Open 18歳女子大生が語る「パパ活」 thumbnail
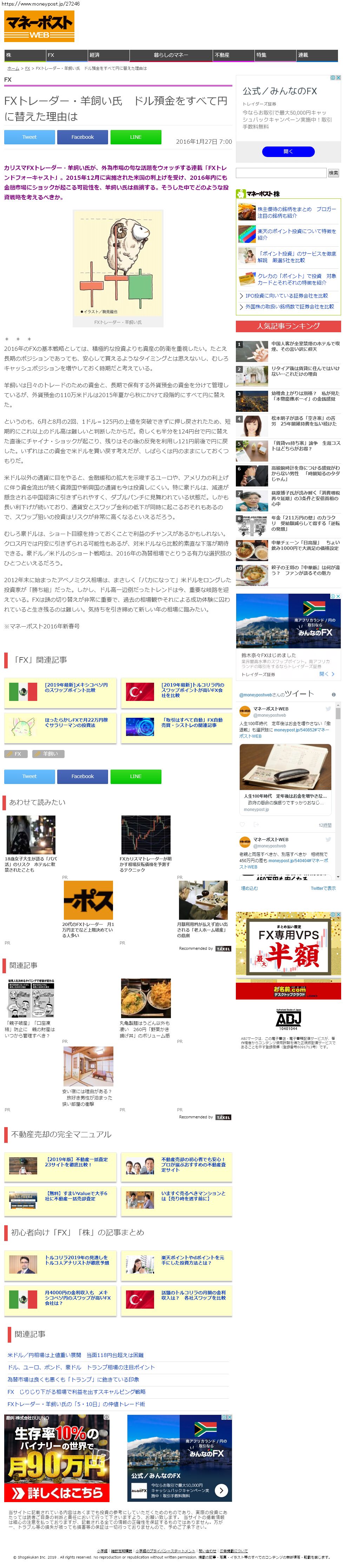 (31, 834)
